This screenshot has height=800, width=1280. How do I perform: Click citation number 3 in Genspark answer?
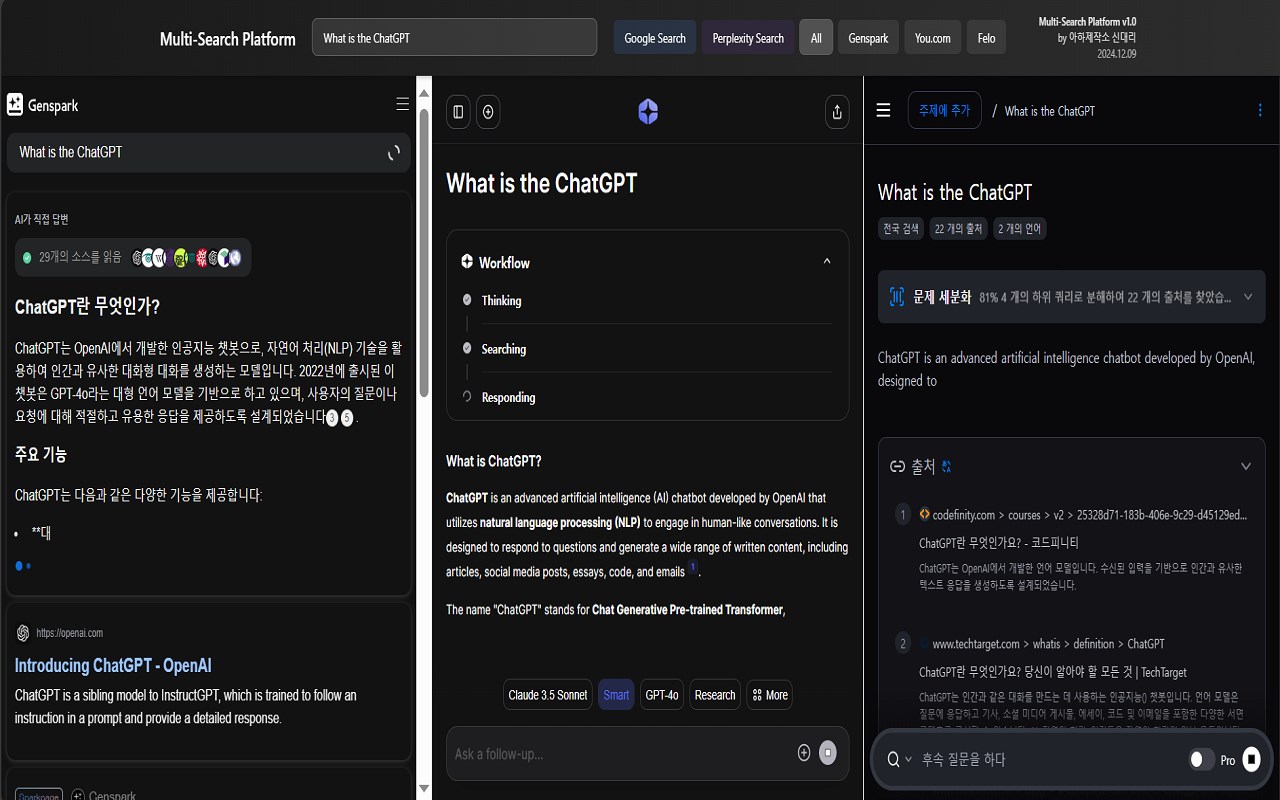332,418
